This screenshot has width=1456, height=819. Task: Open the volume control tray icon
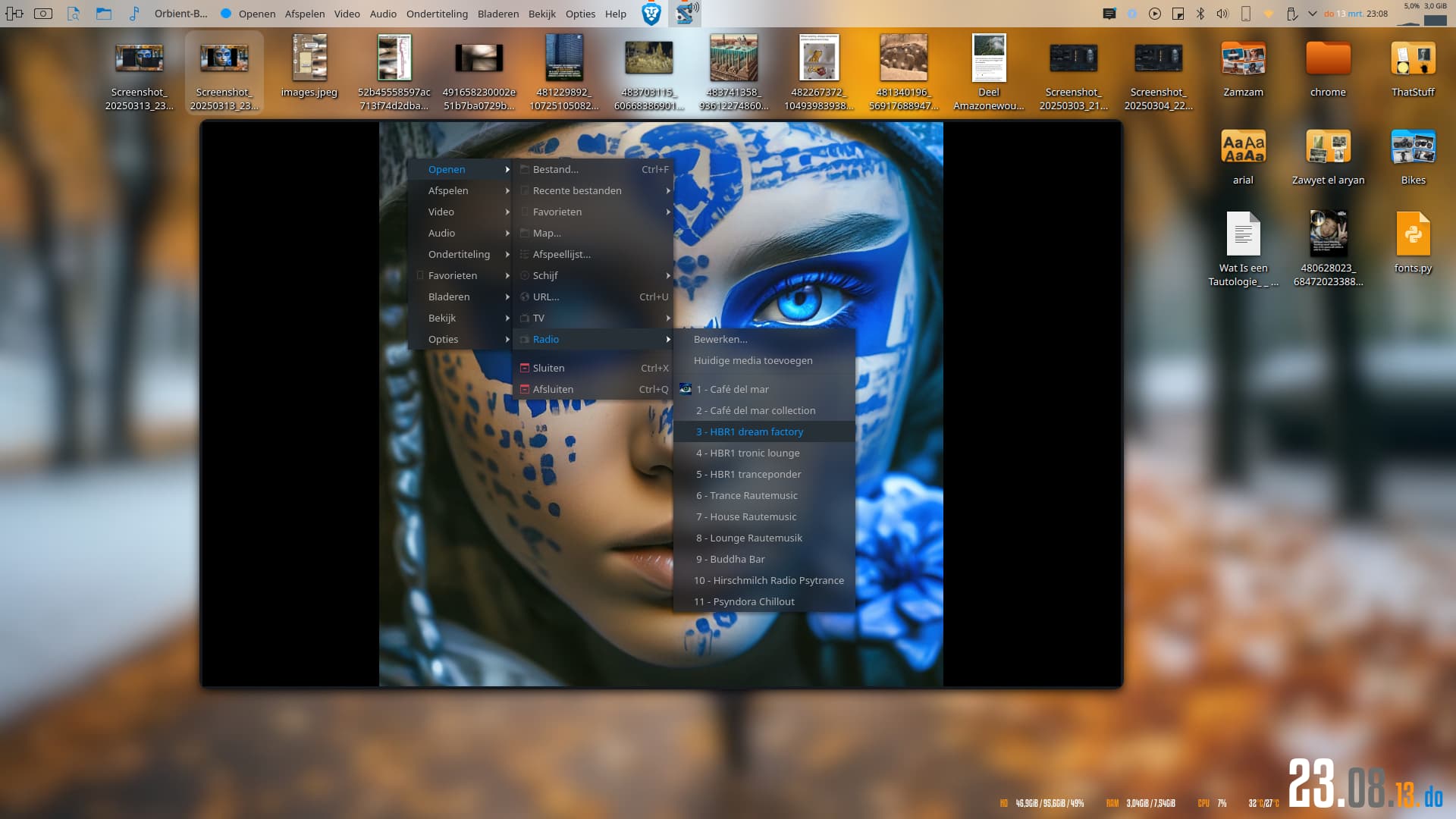1222,14
